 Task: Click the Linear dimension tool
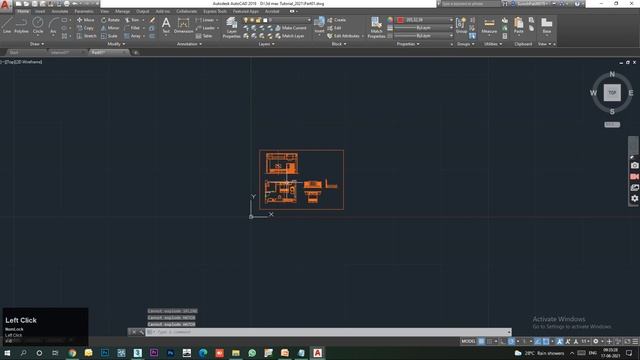pyautogui.click(x=205, y=20)
